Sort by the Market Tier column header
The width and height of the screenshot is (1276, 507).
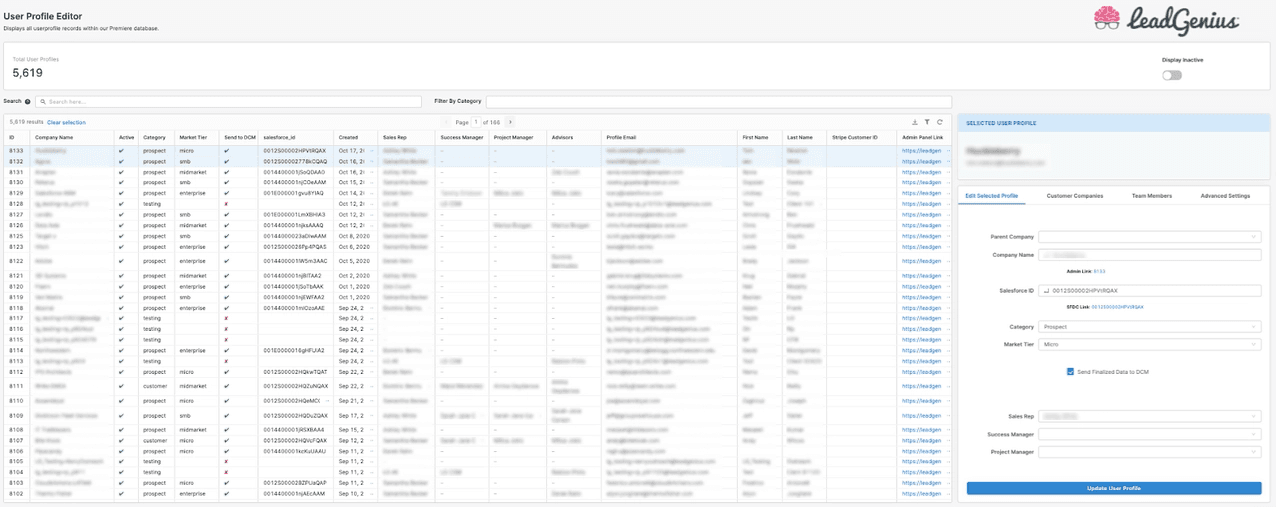click(x=193, y=137)
